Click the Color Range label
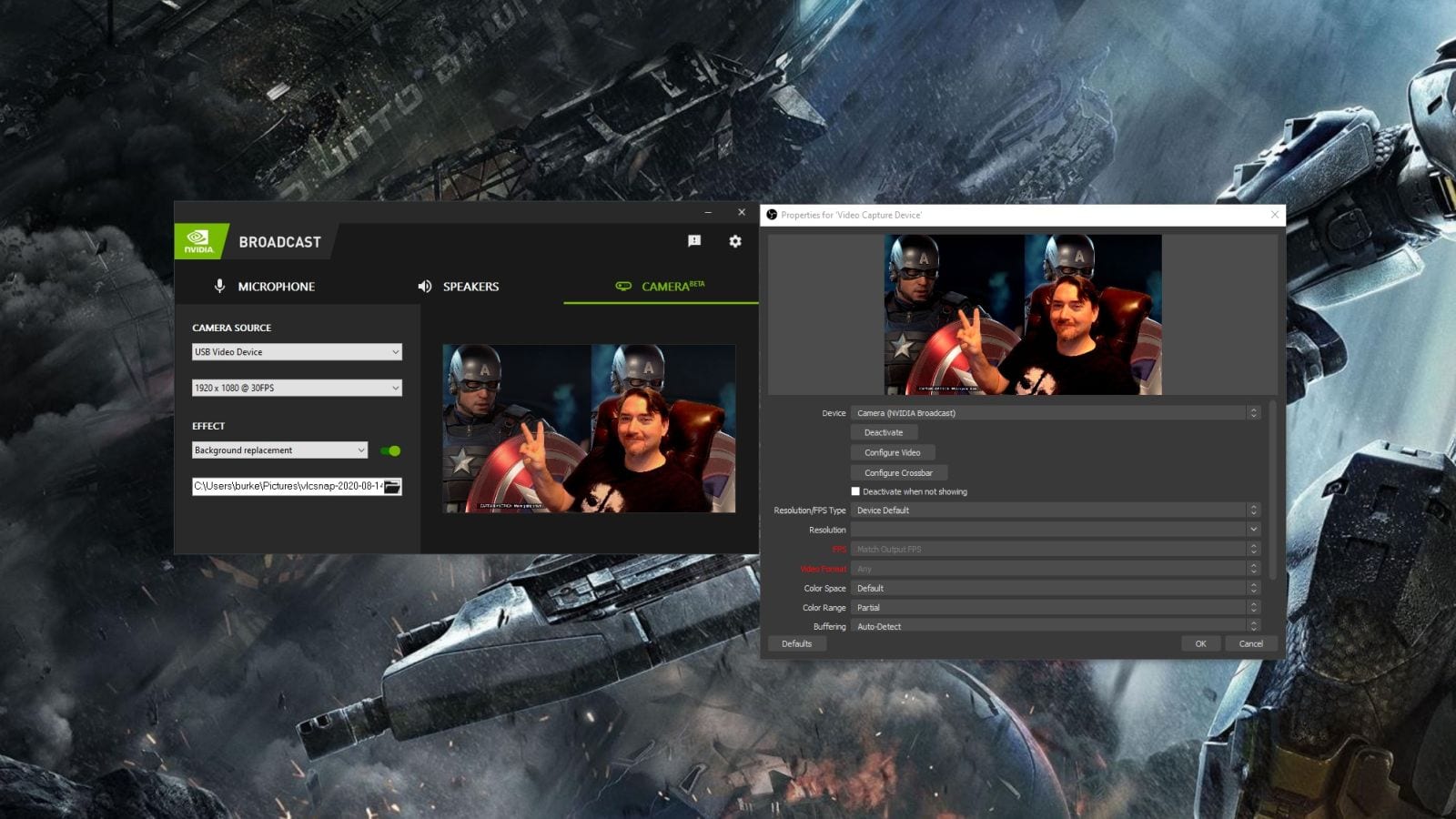1456x819 pixels. [824, 608]
